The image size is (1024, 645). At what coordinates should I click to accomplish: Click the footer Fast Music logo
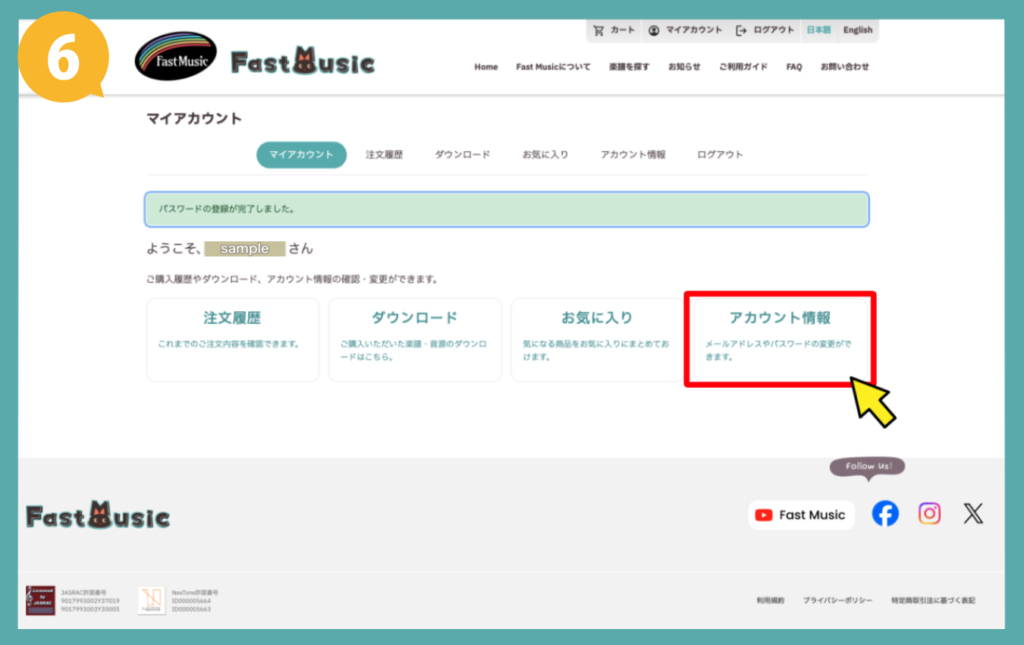98,516
